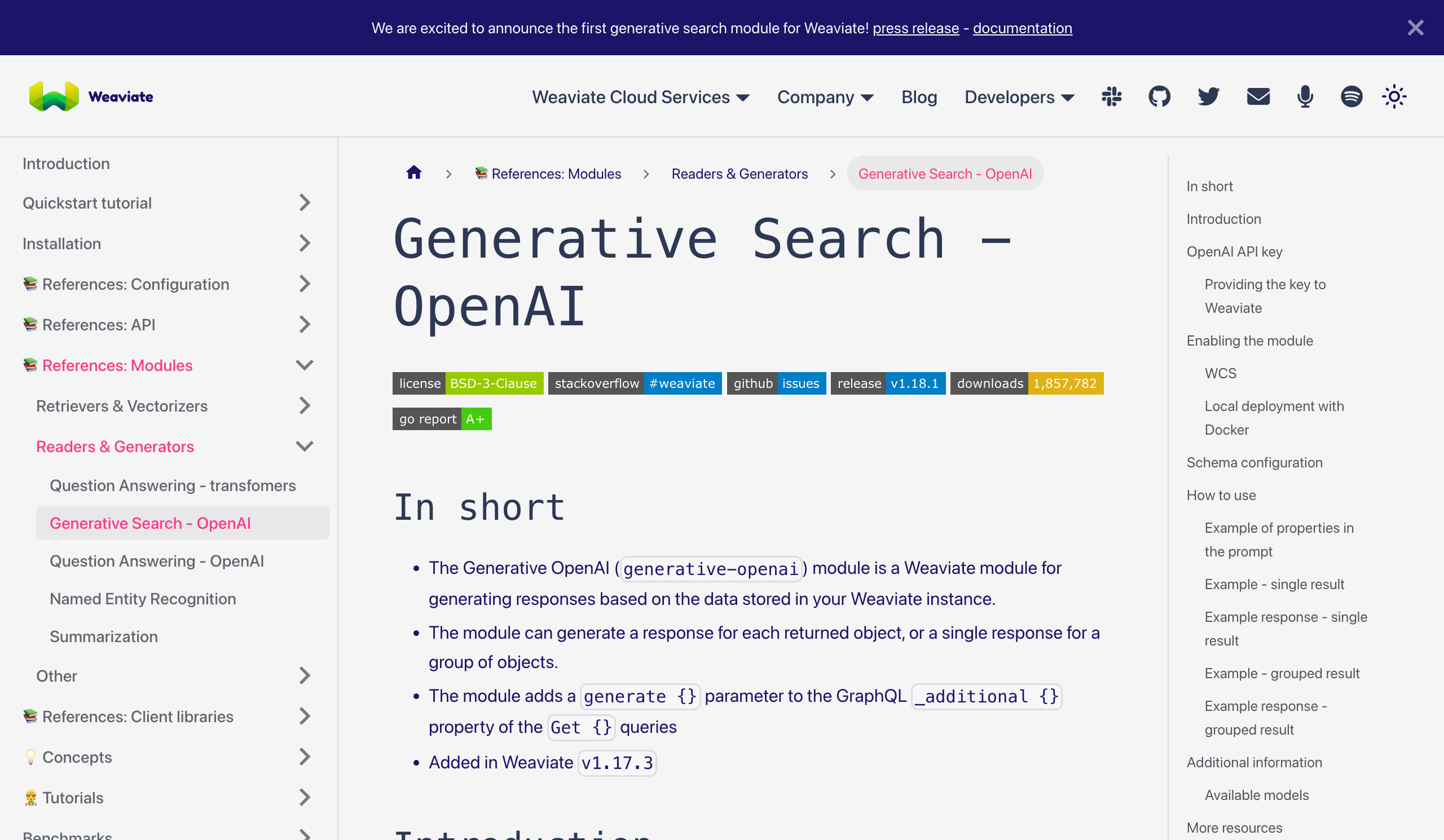Collapse References: Modules chevron

(x=305, y=365)
